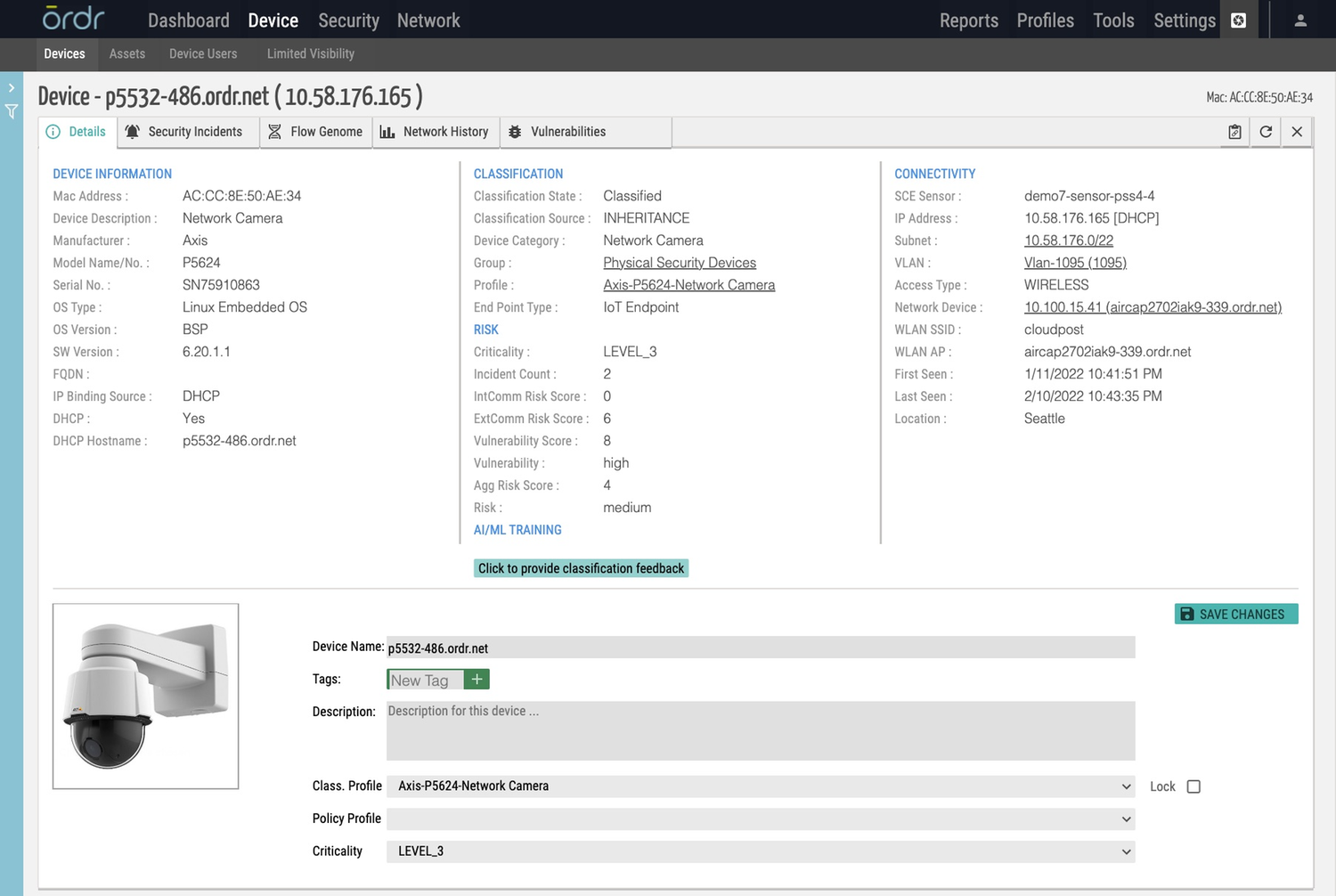
Task: Click to provide classification feedback
Action: pyautogui.click(x=581, y=567)
